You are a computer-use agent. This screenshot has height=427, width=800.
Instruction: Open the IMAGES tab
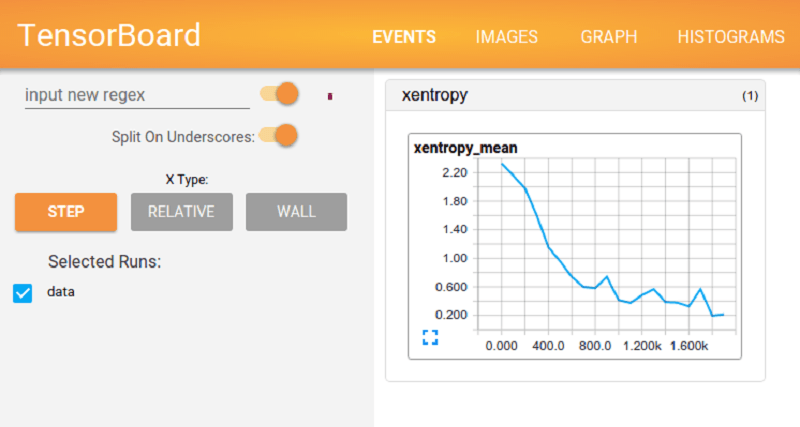click(x=507, y=37)
